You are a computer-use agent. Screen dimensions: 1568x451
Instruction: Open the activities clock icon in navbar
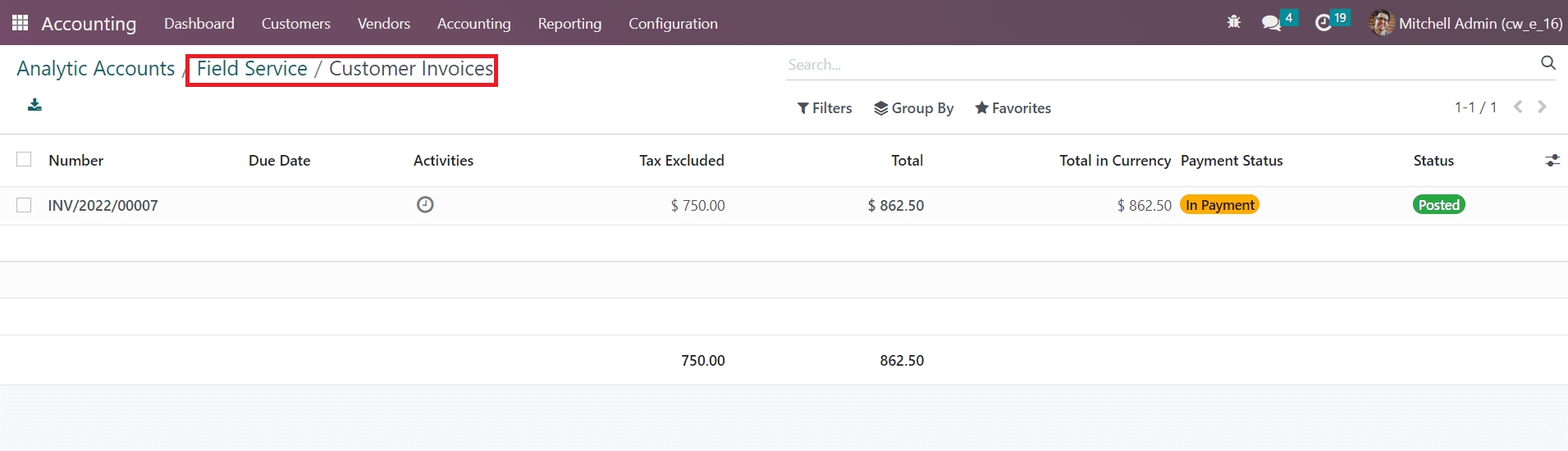(1323, 23)
